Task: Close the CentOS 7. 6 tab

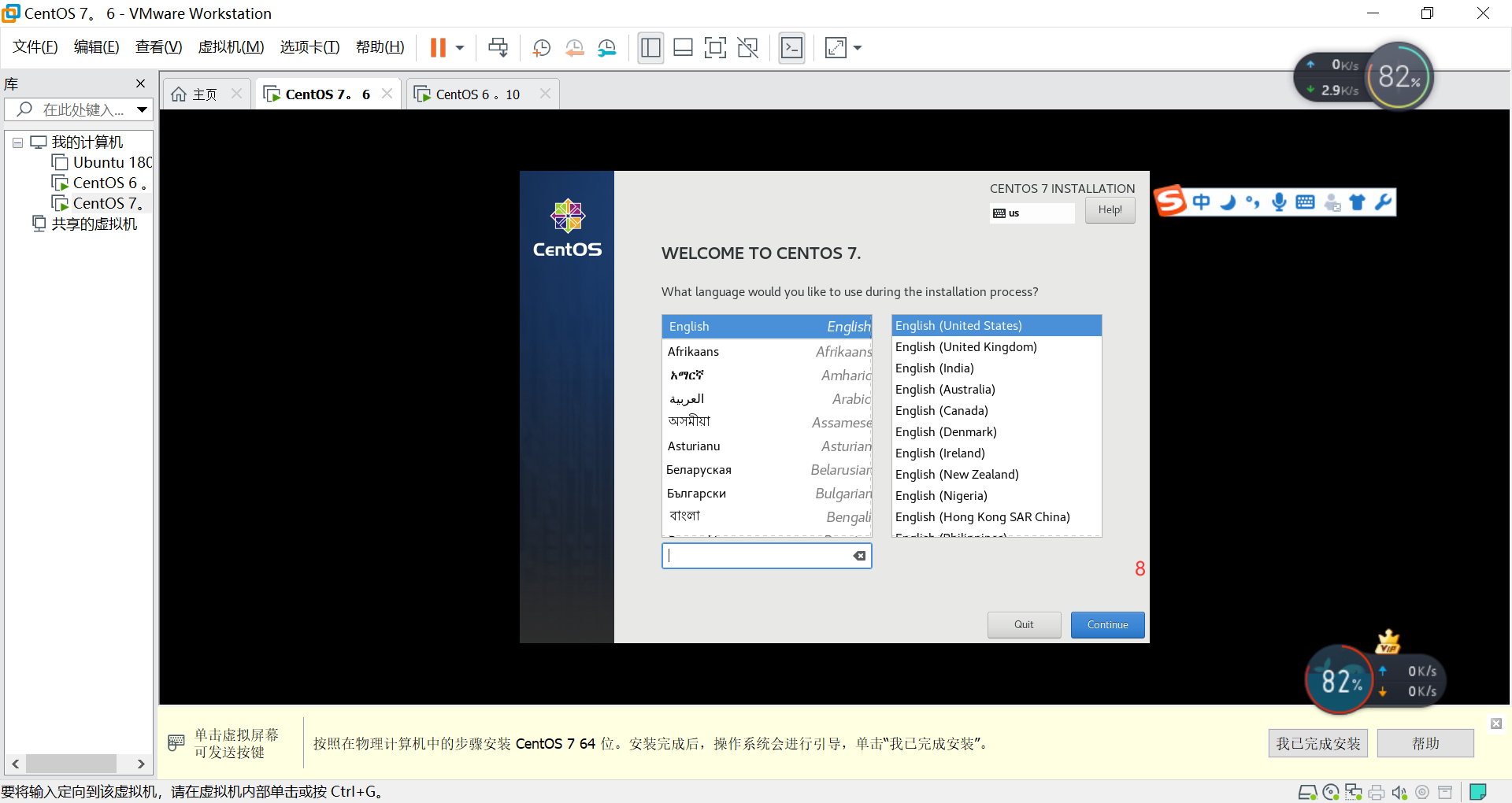Action: click(x=387, y=93)
